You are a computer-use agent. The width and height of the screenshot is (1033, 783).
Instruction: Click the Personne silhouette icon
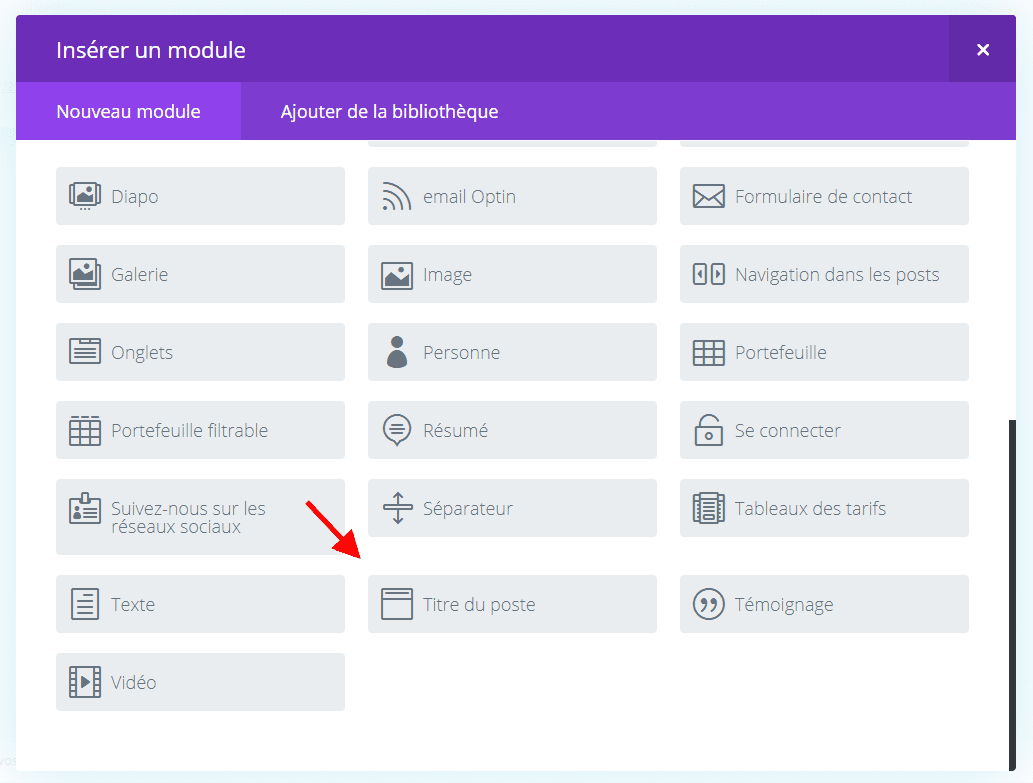[397, 352]
